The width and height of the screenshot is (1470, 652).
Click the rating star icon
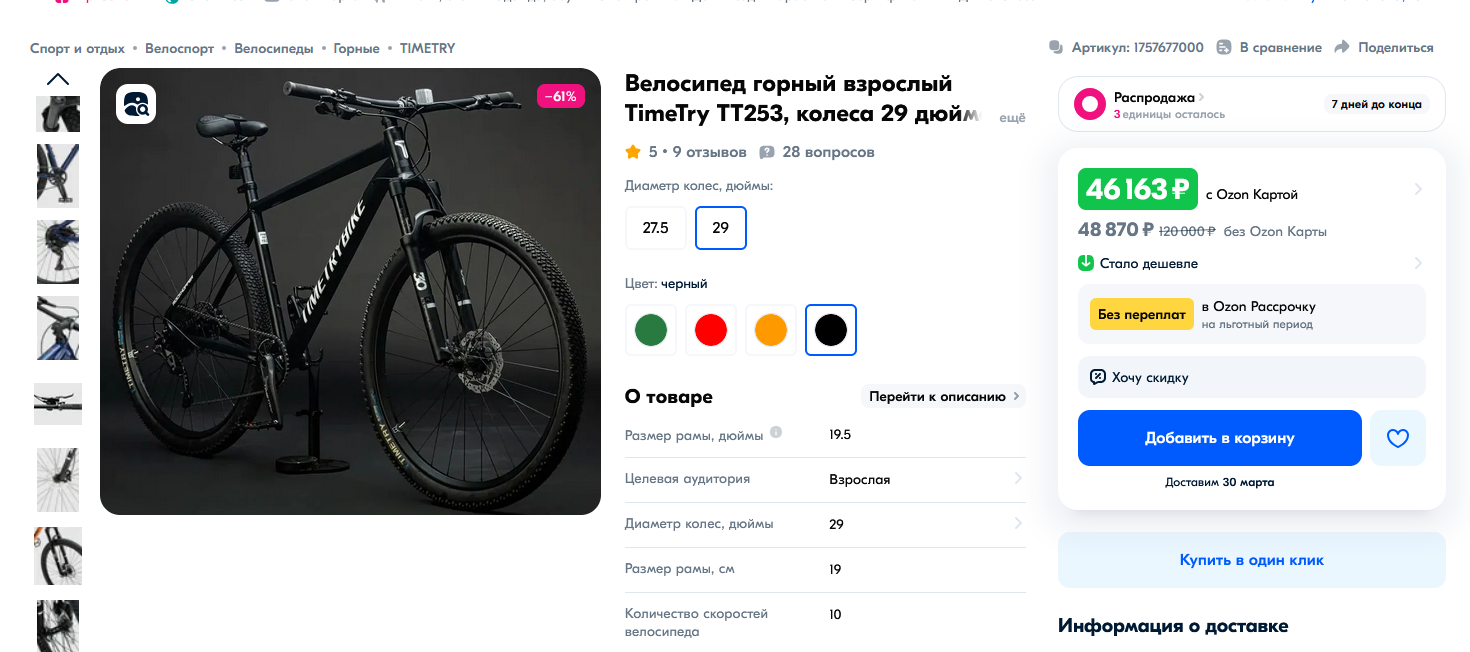click(633, 152)
